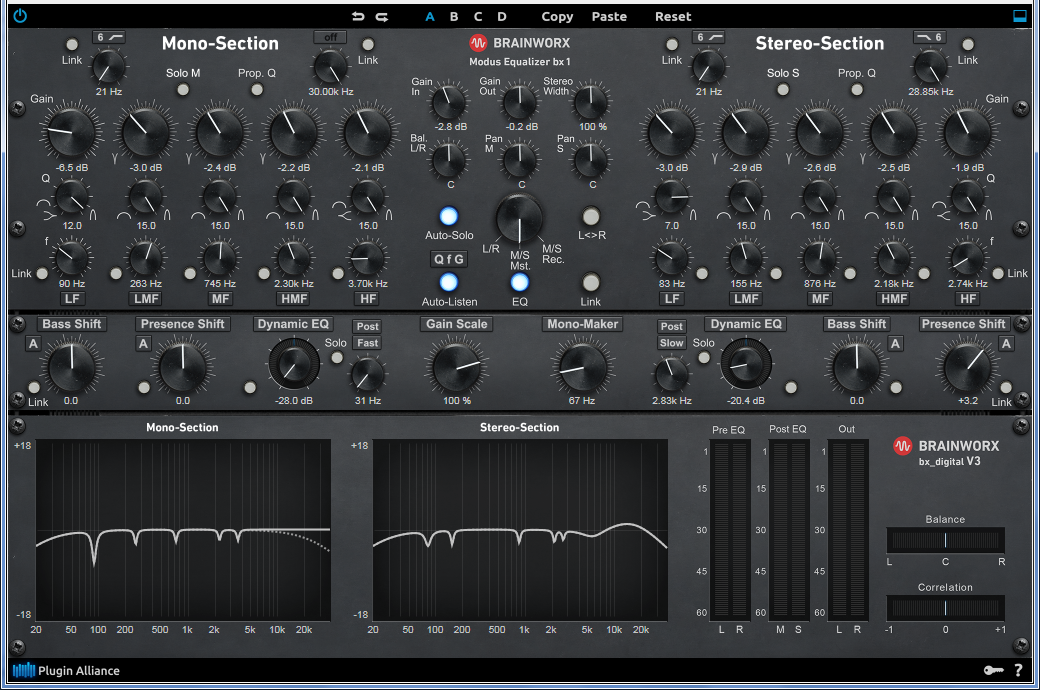Select Mono LF bell filter shape icon

[44, 203]
